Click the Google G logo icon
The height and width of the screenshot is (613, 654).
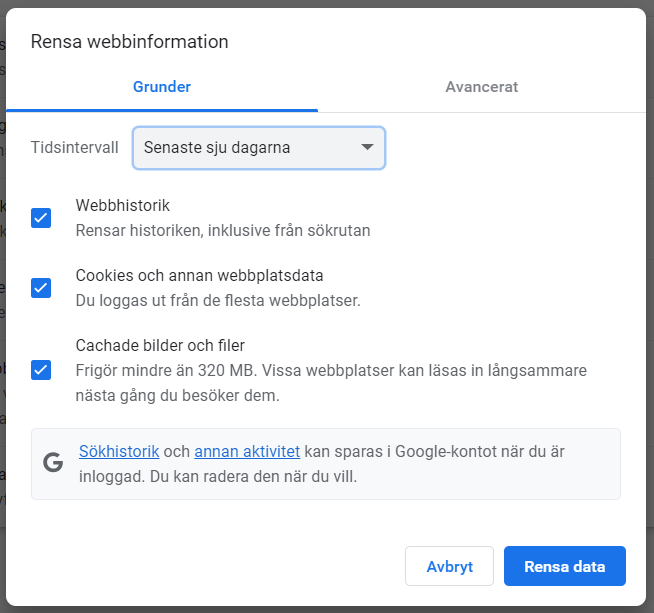click(x=53, y=462)
